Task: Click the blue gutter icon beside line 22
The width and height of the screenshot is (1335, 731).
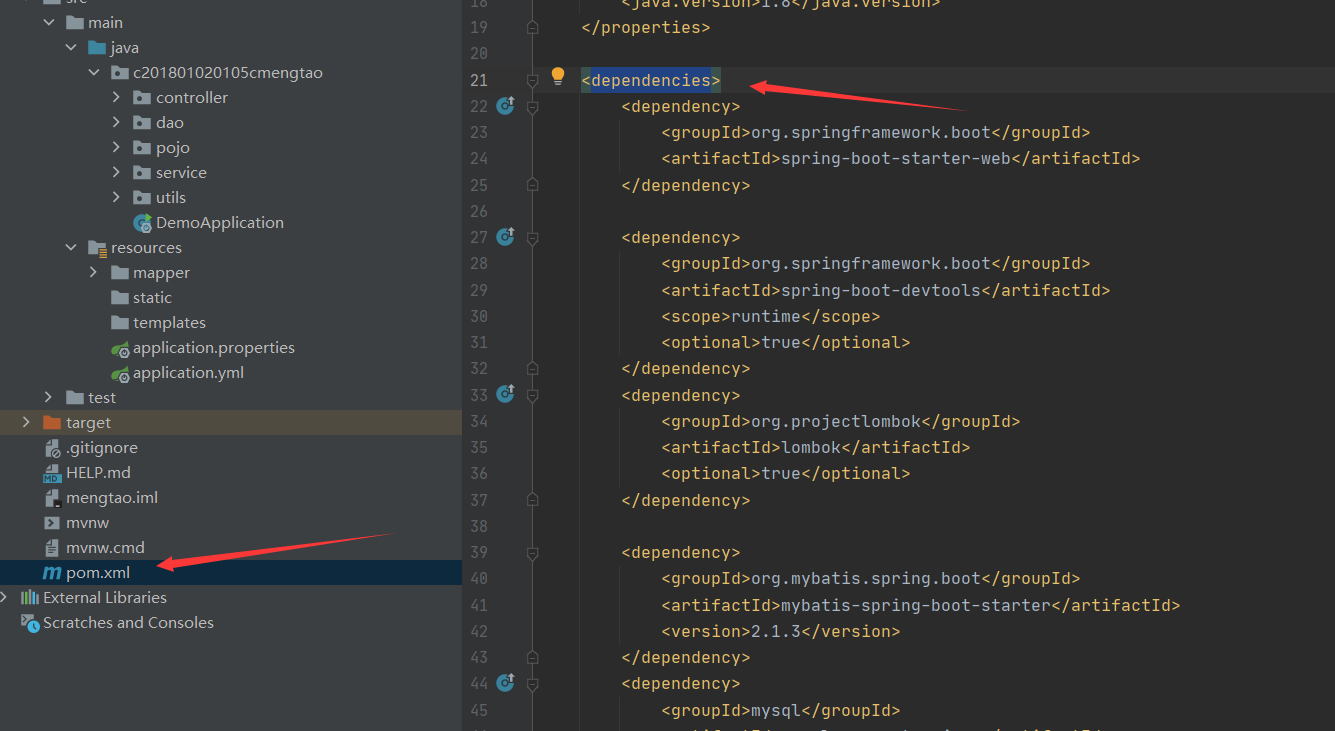Action: tap(505, 106)
